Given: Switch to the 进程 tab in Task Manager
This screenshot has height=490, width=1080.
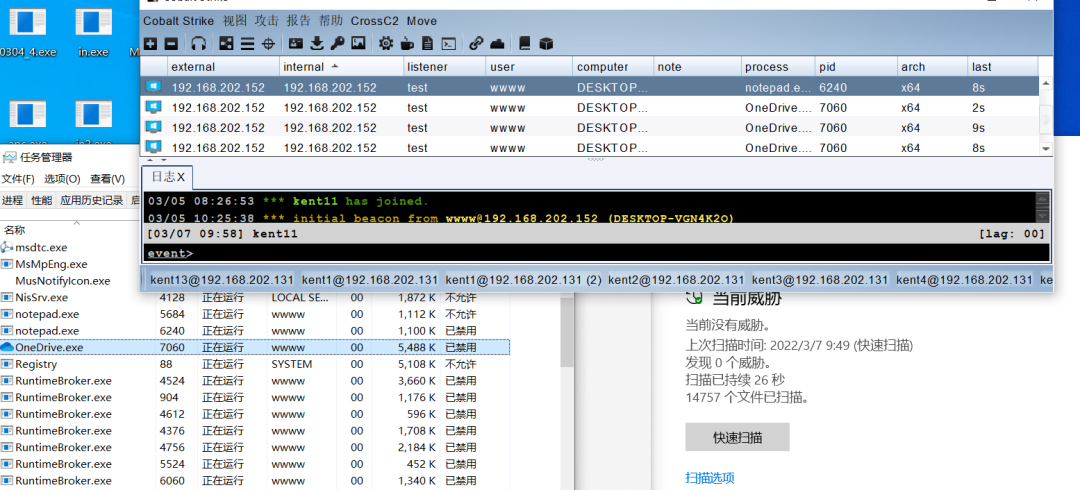Looking at the screenshot, I should point(12,201).
